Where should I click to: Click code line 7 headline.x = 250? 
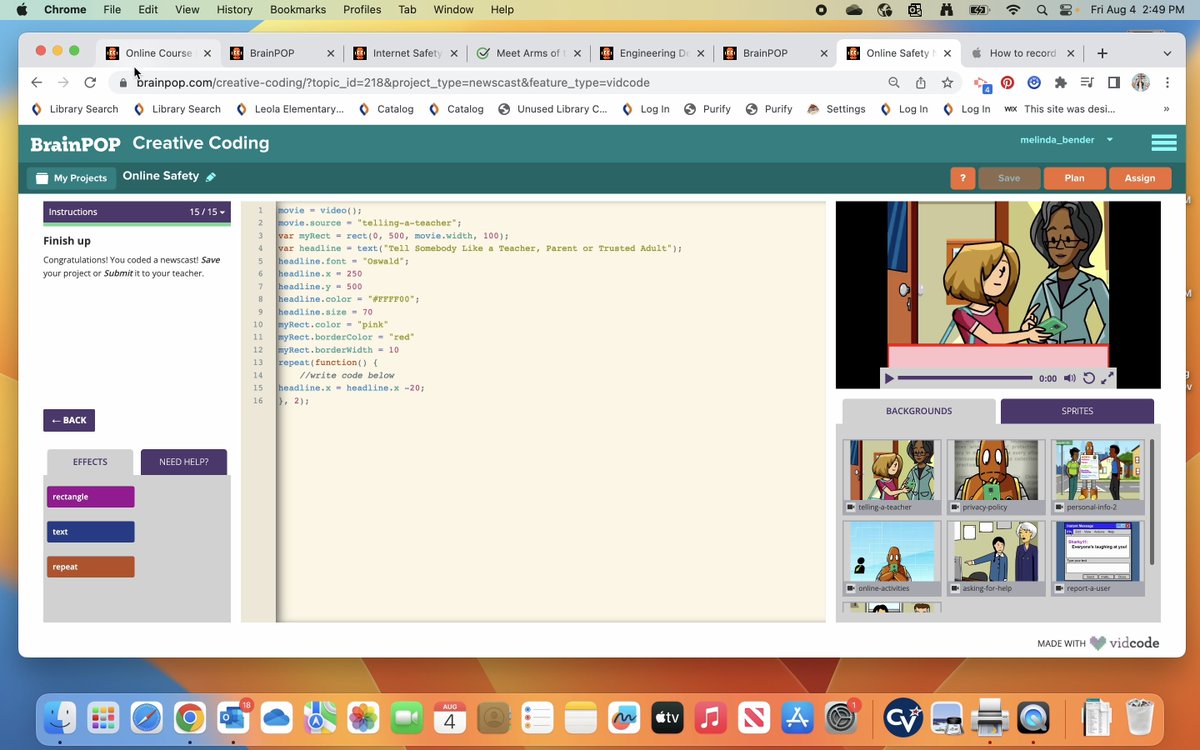tap(320, 274)
